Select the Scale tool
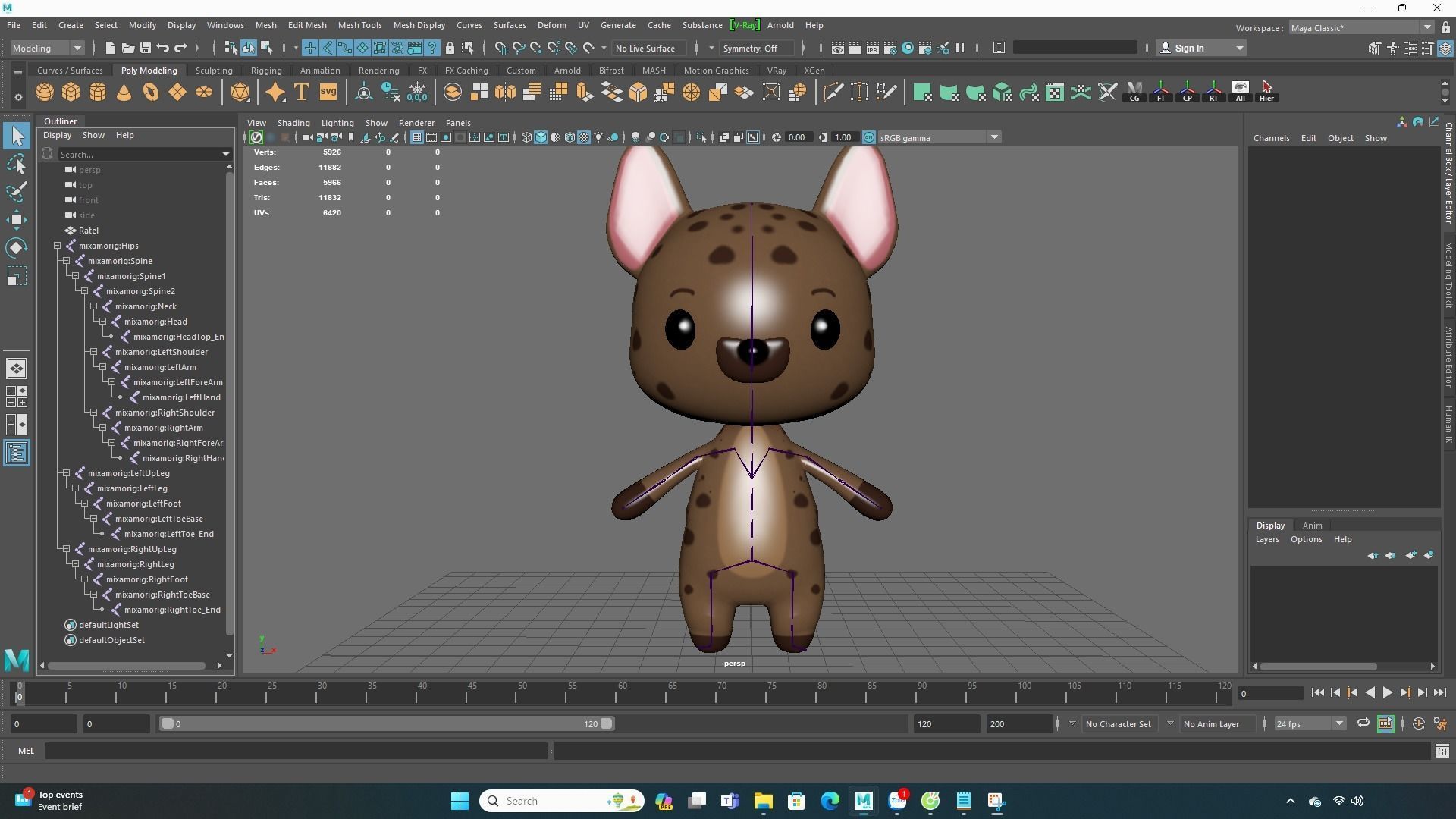The image size is (1456, 819). 17,276
